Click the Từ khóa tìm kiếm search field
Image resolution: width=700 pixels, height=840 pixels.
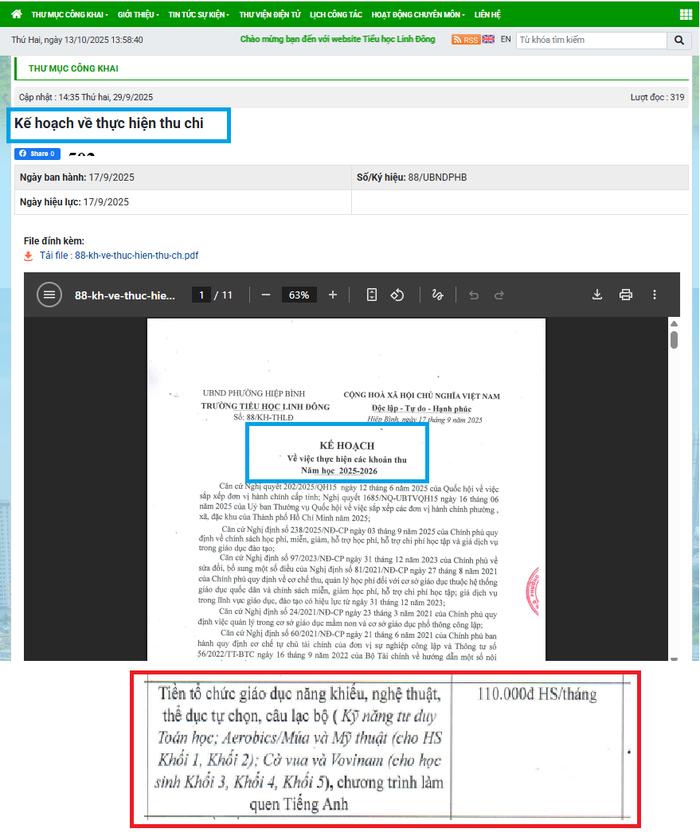[x=590, y=40]
